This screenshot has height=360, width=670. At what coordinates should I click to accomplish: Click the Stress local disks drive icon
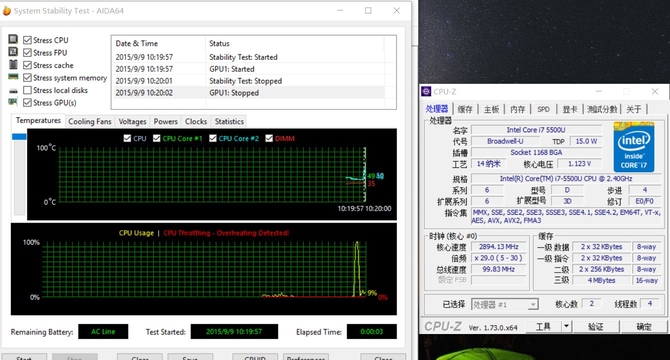click(x=13, y=91)
